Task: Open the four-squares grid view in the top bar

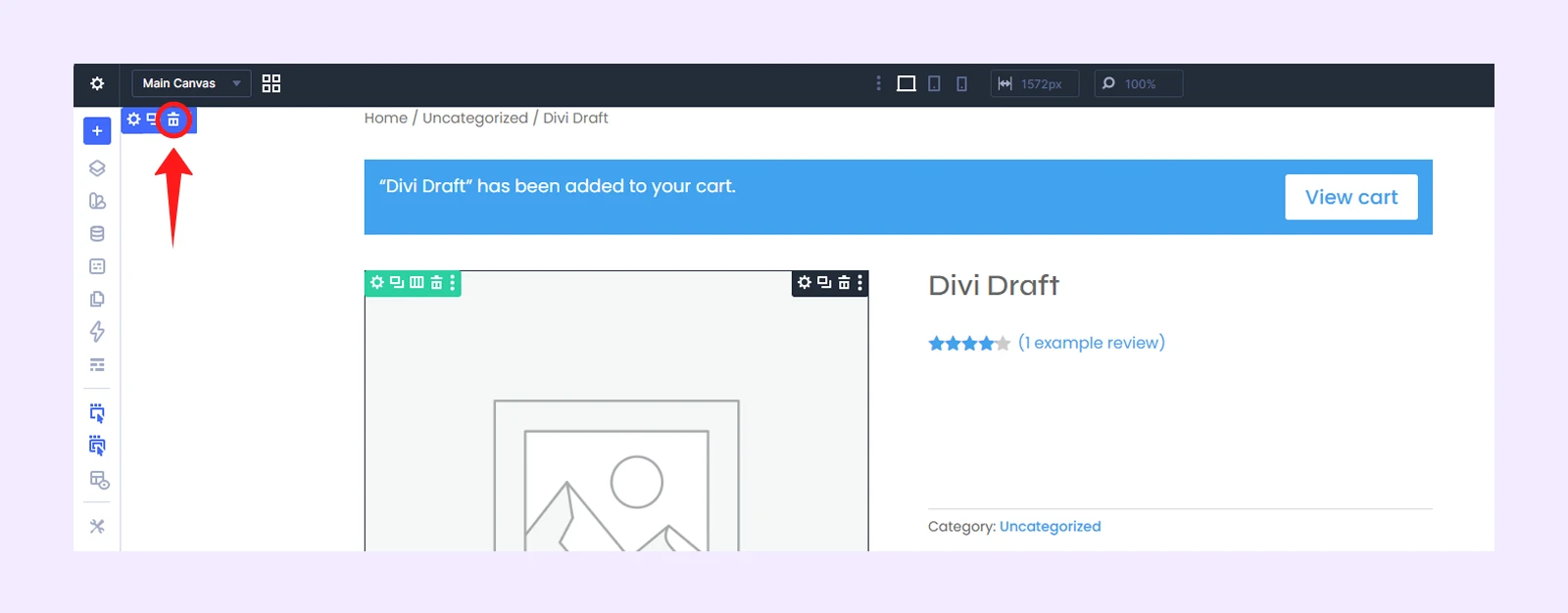Action: point(271,83)
